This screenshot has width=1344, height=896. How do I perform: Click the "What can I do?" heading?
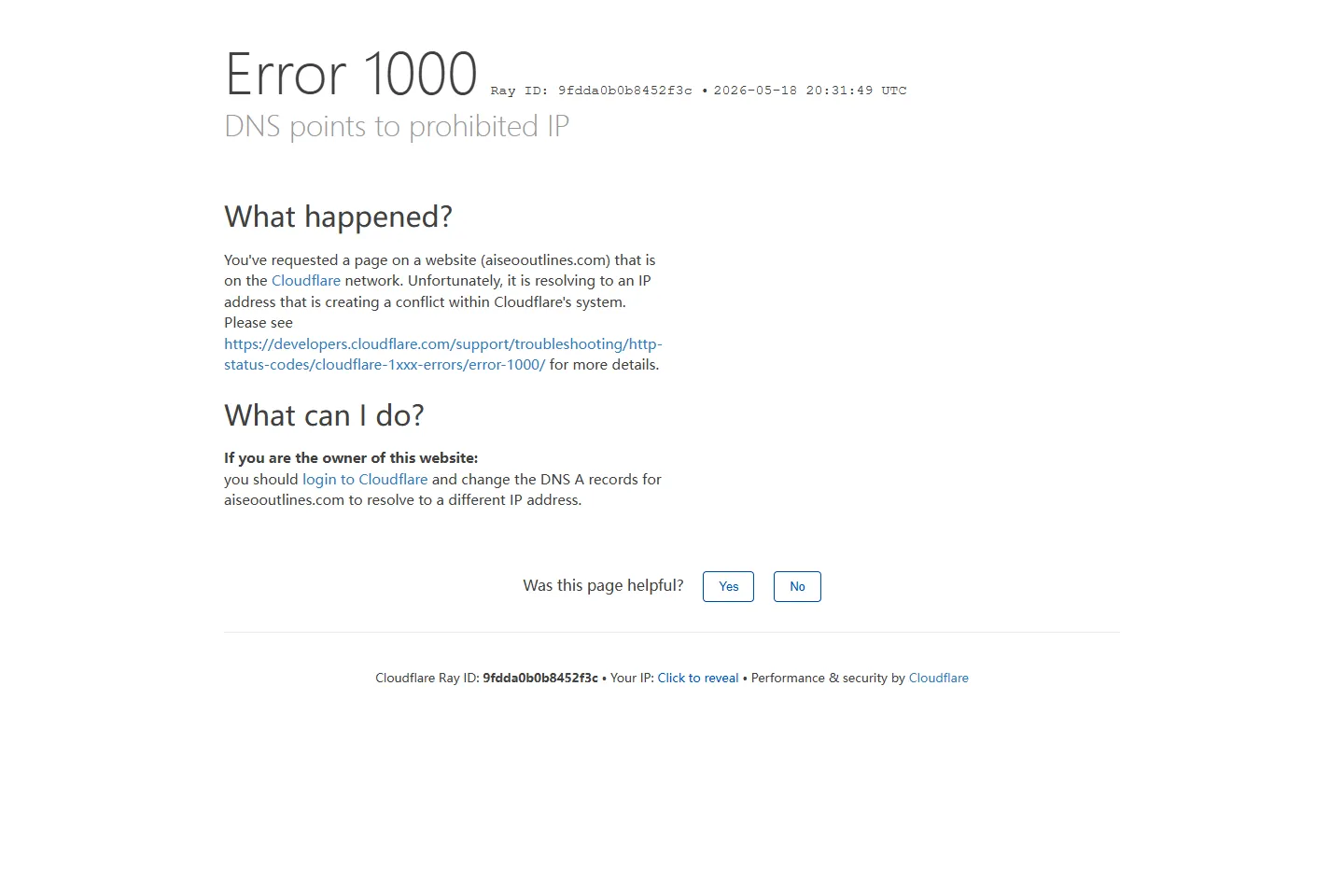(x=324, y=415)
